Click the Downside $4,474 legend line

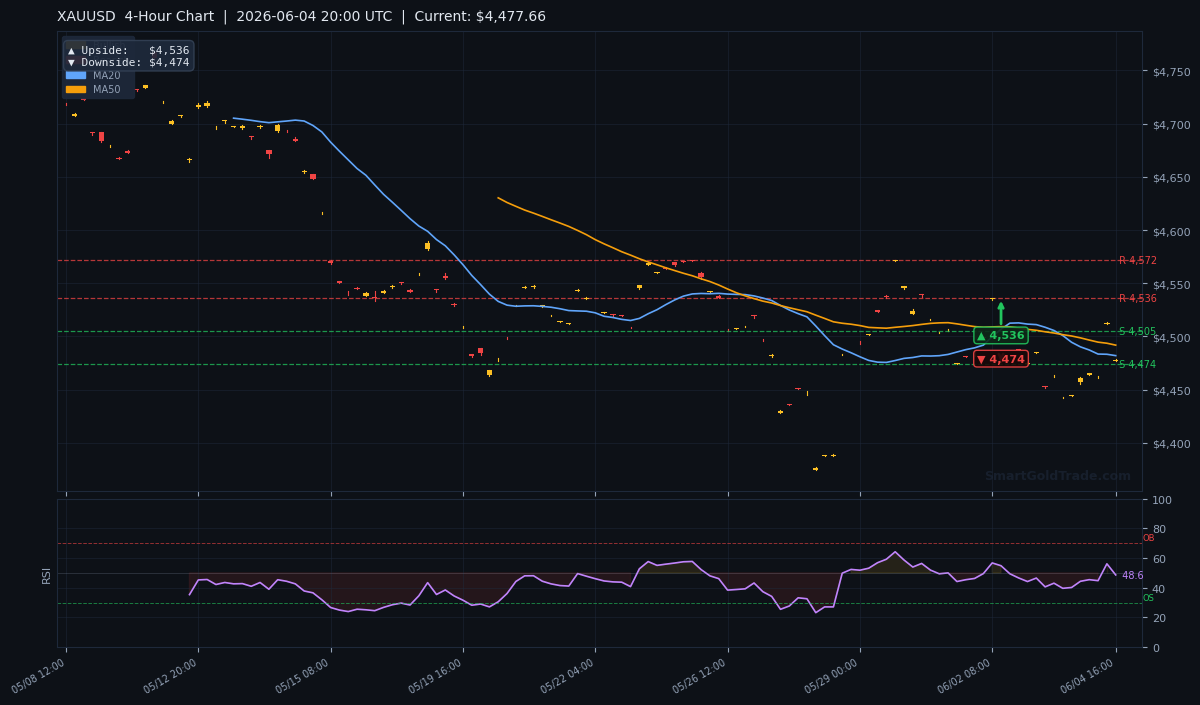[128, 62]
